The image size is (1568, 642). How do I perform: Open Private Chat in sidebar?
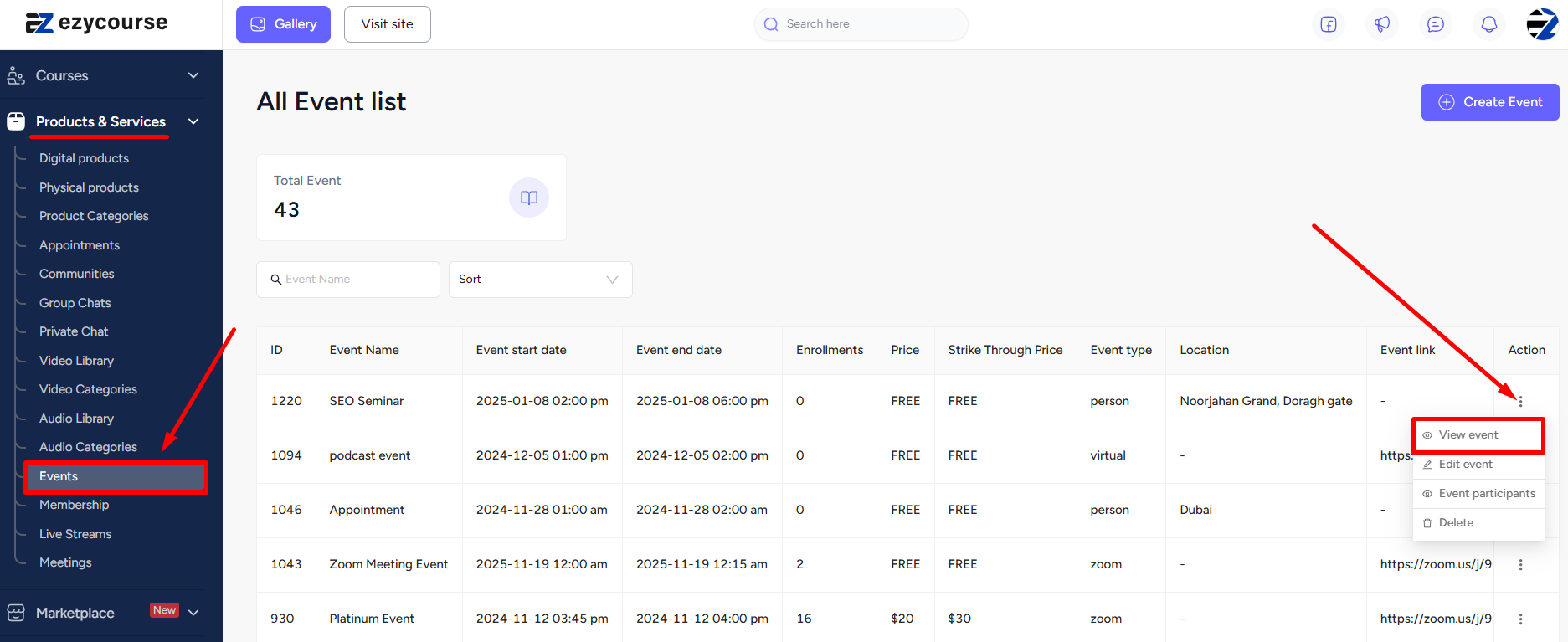pos(74,331)
